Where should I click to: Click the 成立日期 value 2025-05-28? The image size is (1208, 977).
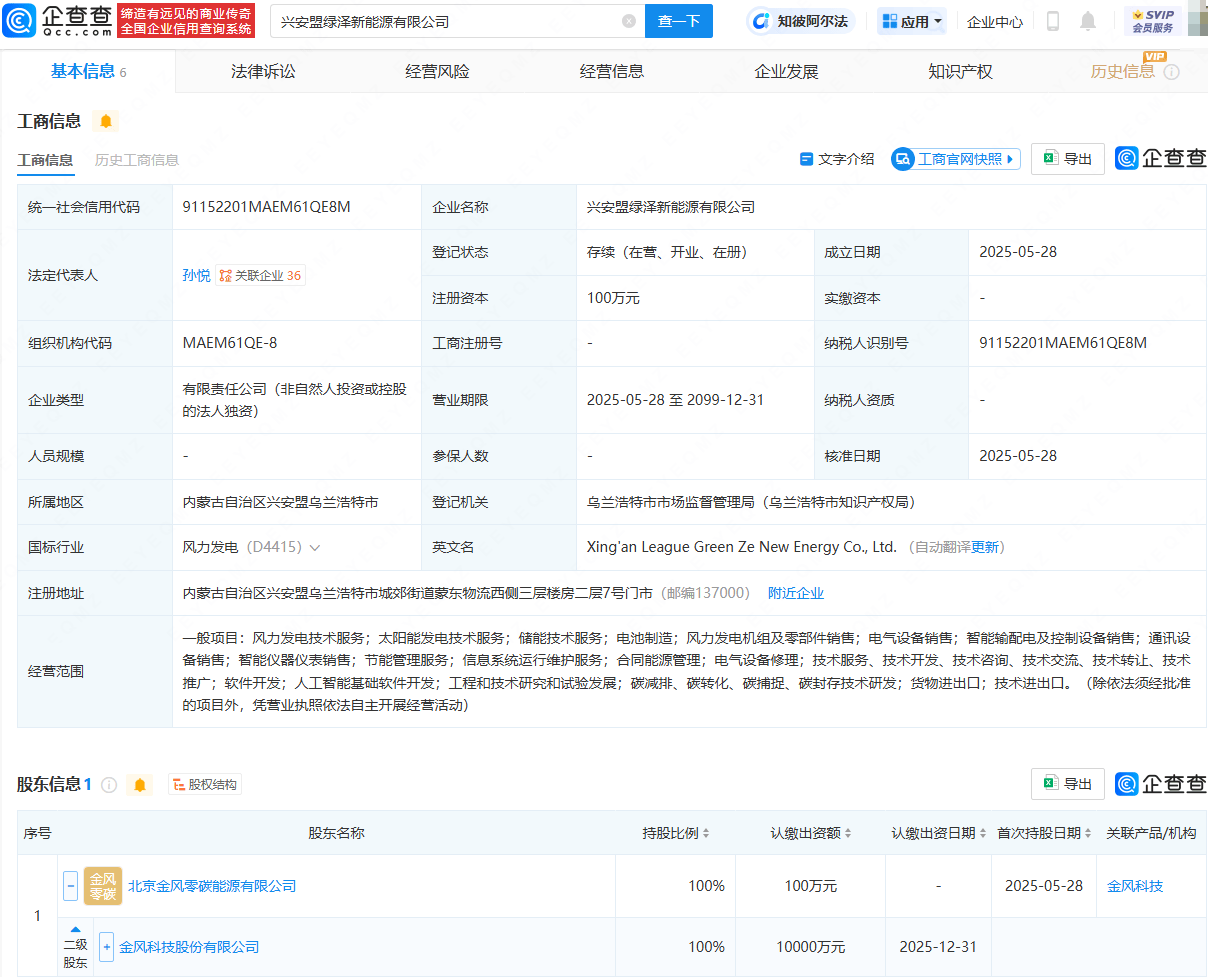1018,252
